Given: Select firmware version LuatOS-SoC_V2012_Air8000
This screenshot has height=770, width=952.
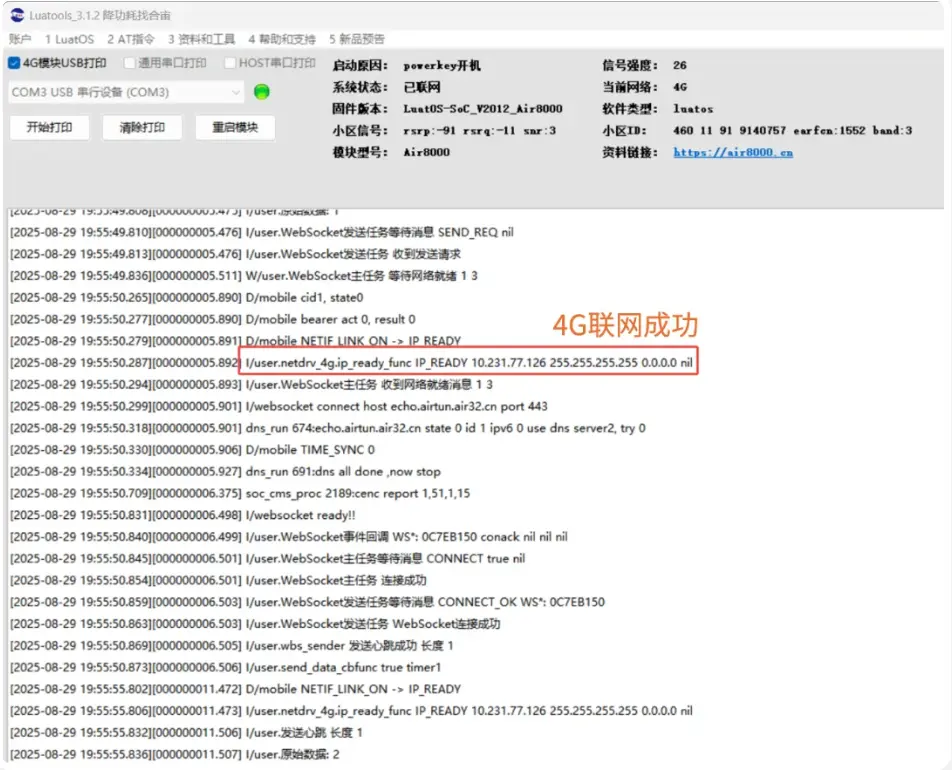Looking at the screenshot, I should coord(483,109).
